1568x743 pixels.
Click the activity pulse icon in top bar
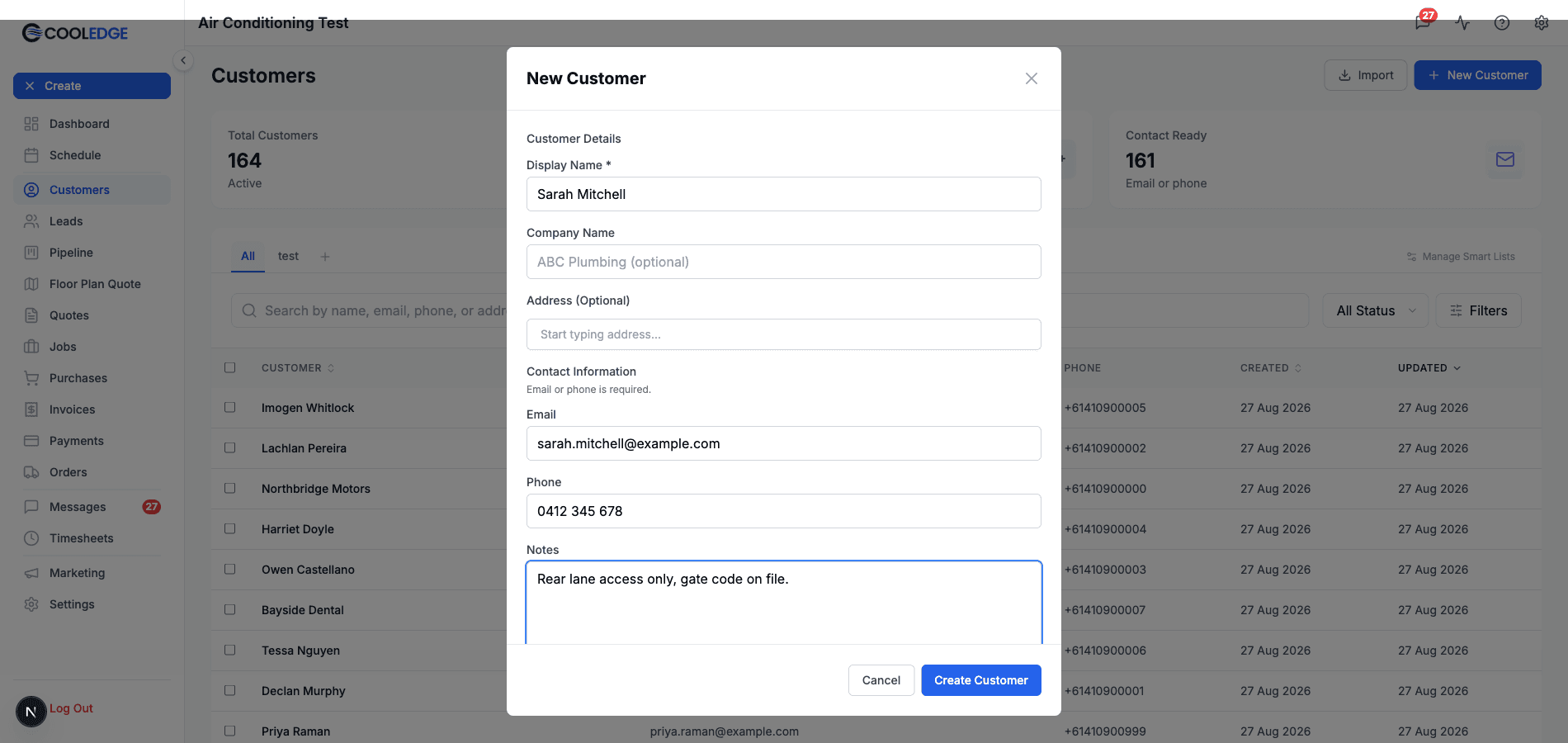coord(1462,22)
